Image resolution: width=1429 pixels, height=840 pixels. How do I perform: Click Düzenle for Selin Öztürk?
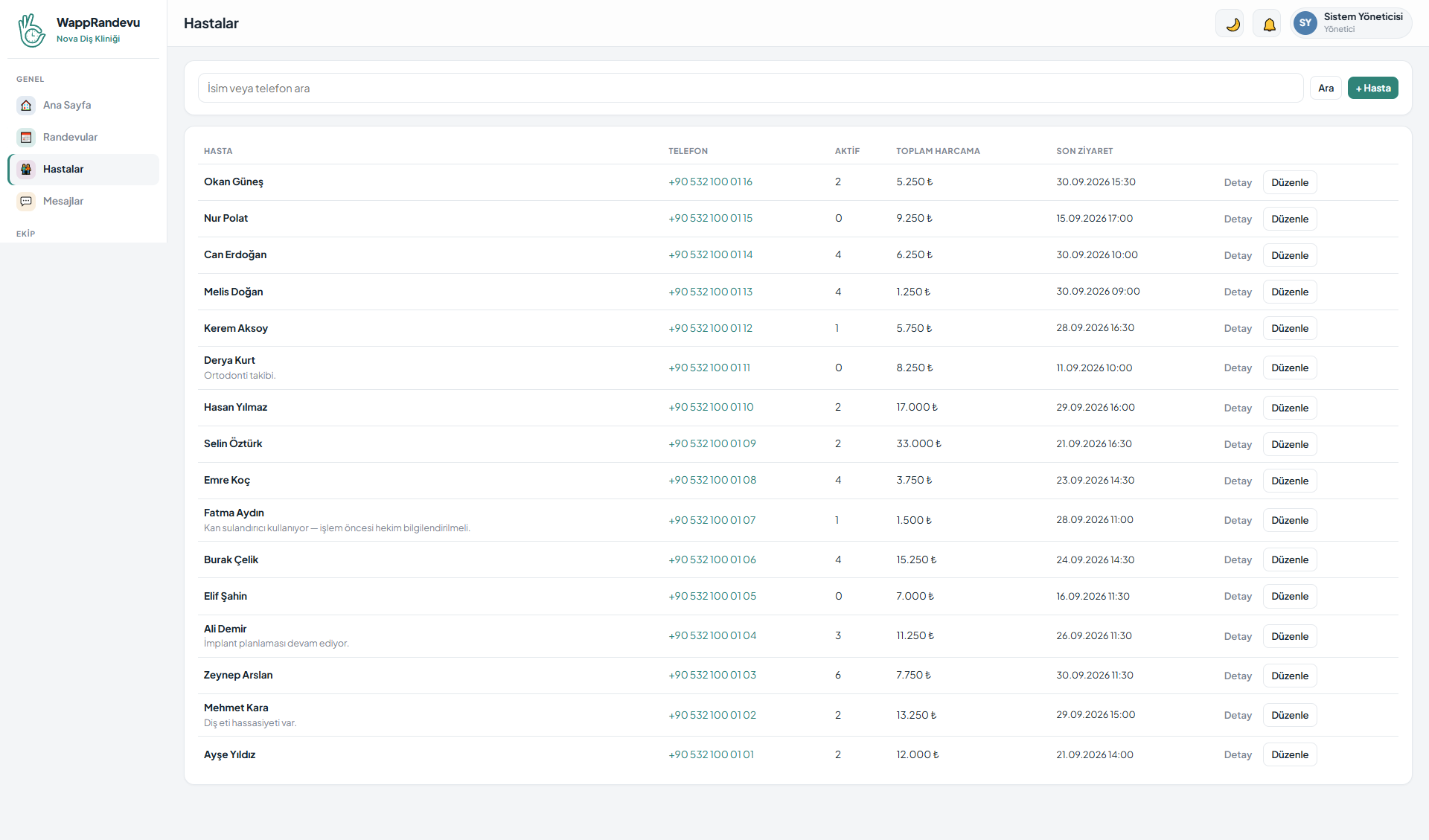tap(1289, 444)
